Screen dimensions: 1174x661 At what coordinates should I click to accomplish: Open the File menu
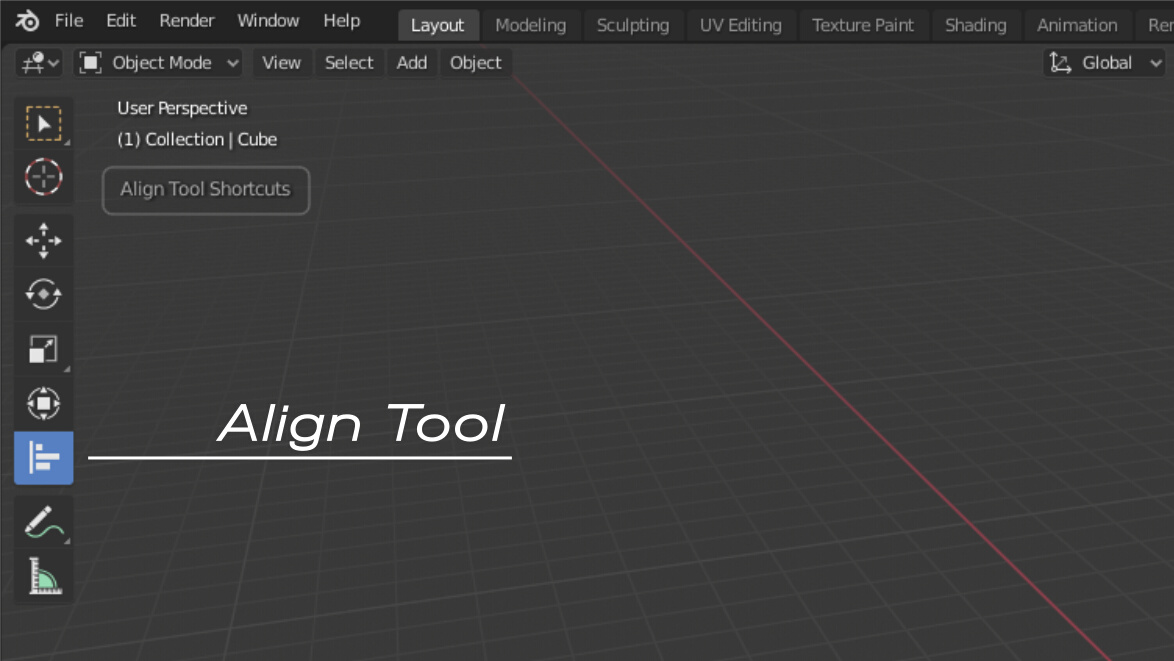tap(68, 20)
